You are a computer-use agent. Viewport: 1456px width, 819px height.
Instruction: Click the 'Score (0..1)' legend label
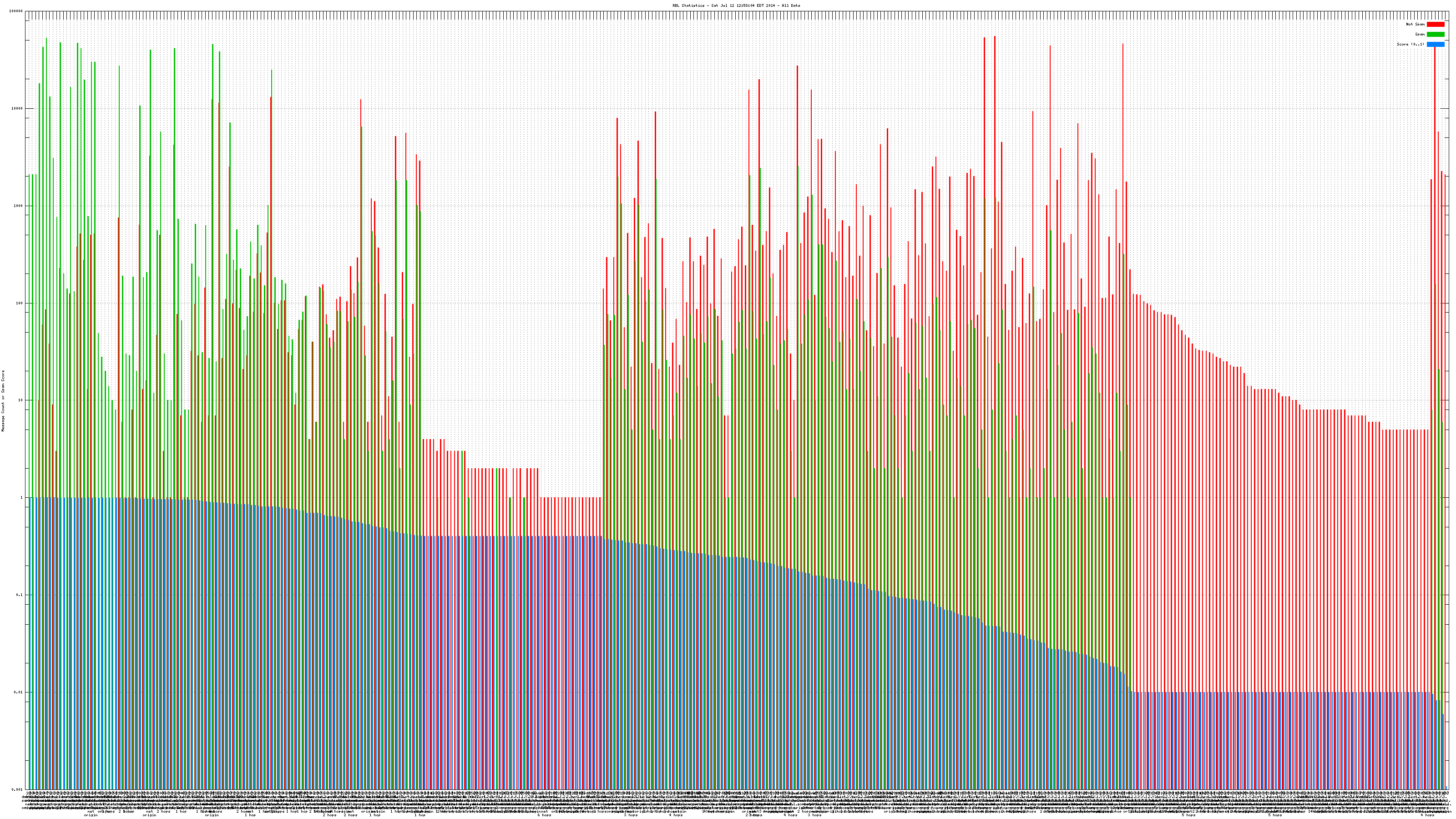pos(1410,44)
